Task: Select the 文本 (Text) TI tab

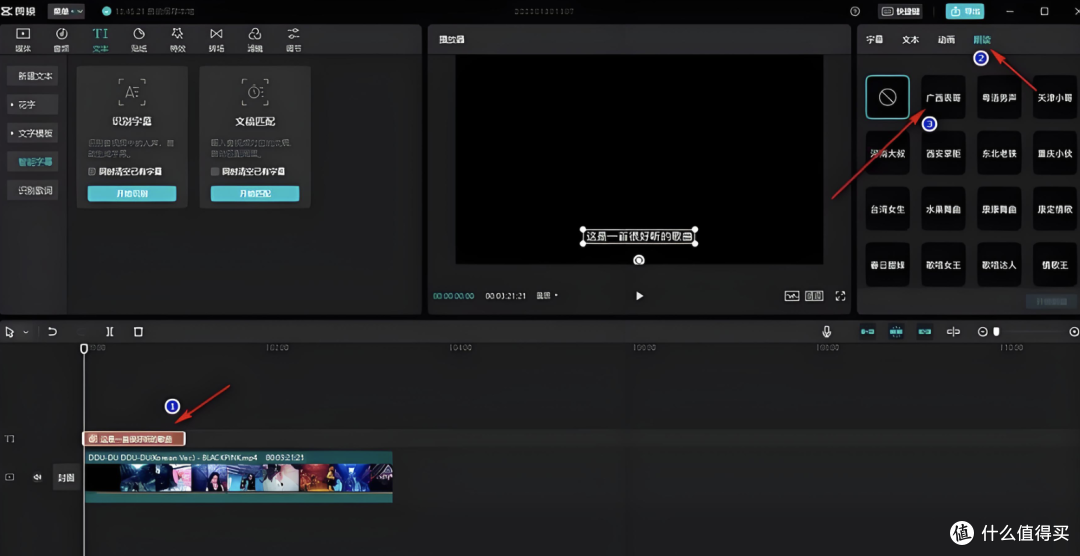Action: pyautogui.click(x=101, y=40)
